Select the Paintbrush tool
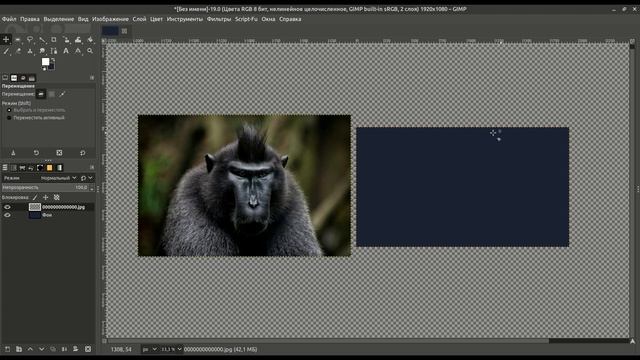 [x=6, y=51]
